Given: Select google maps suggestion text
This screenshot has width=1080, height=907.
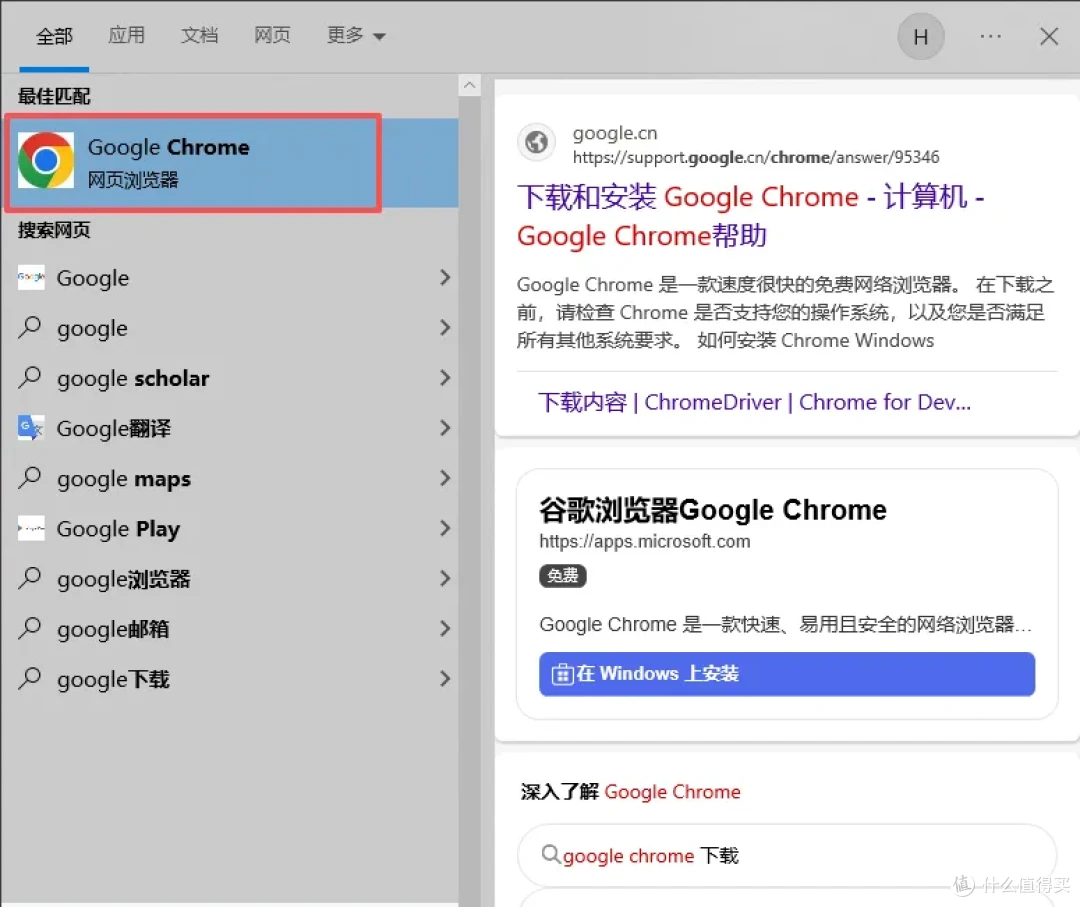Looking at the screenshot, I should (x=124, y=479).
